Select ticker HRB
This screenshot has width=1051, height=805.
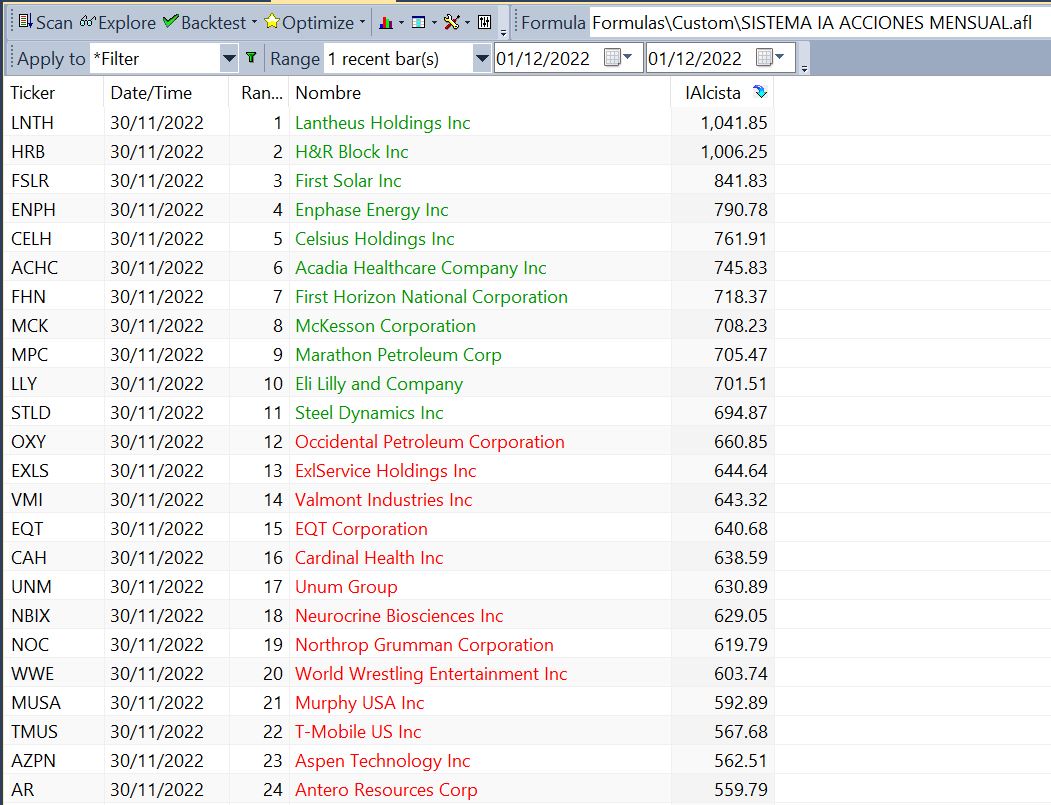(28, 151)
